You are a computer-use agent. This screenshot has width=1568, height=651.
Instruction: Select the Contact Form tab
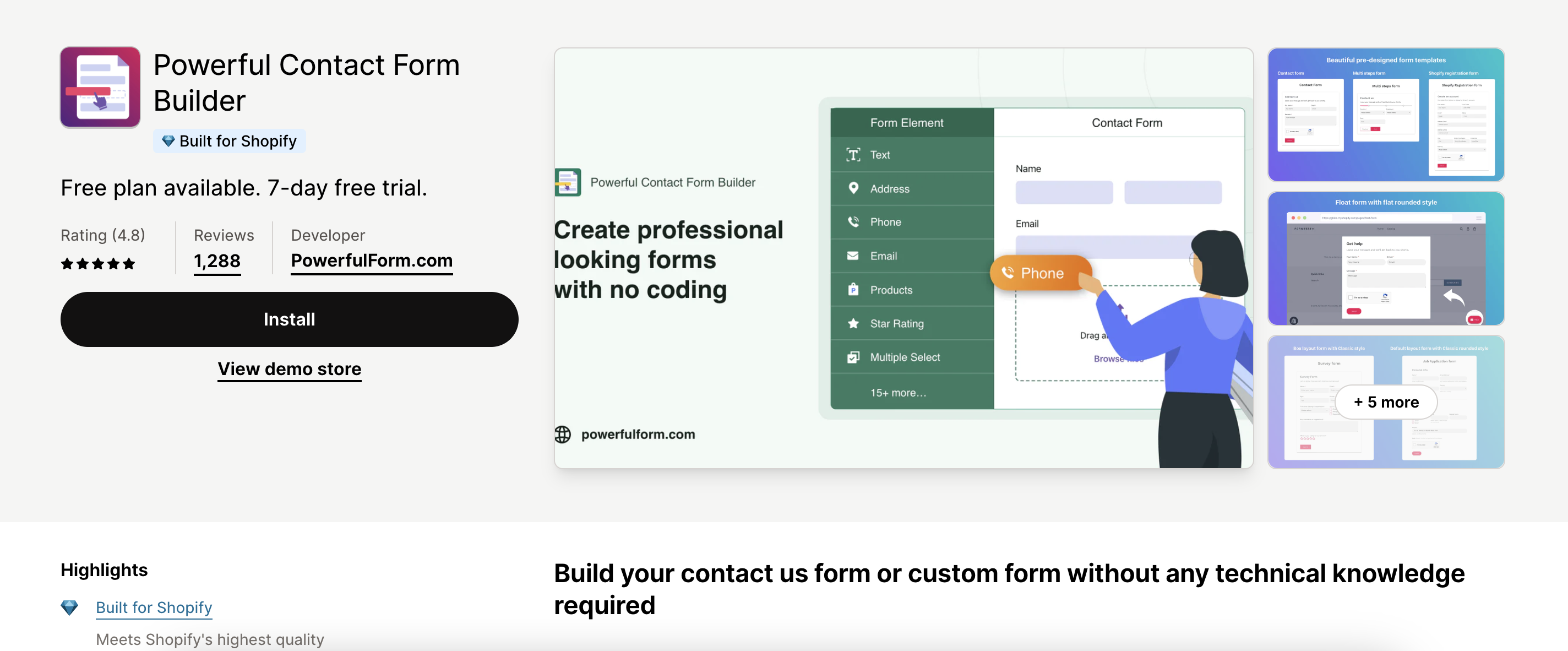pyautogui.click(x=1127, y=122)
